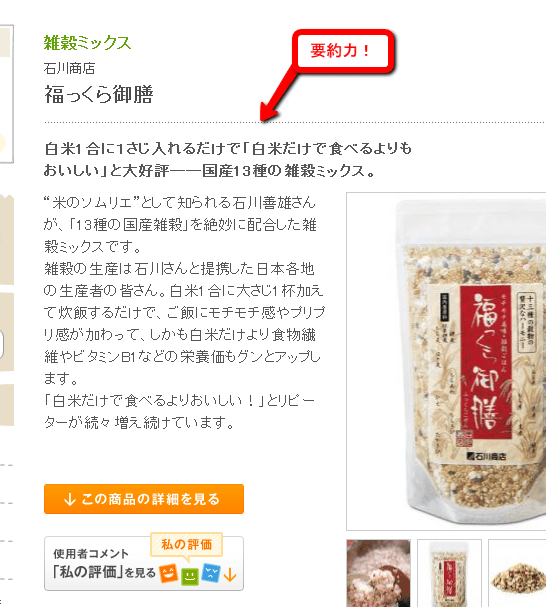Screen dimensions: 546x607
Task: Click the bold summary headline about 国産13種
Action: (x=228, y=159)
